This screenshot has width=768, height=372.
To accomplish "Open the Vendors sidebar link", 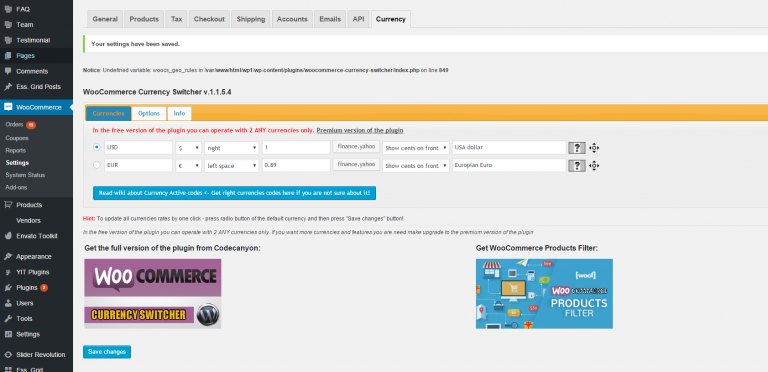I will (28, 220).
